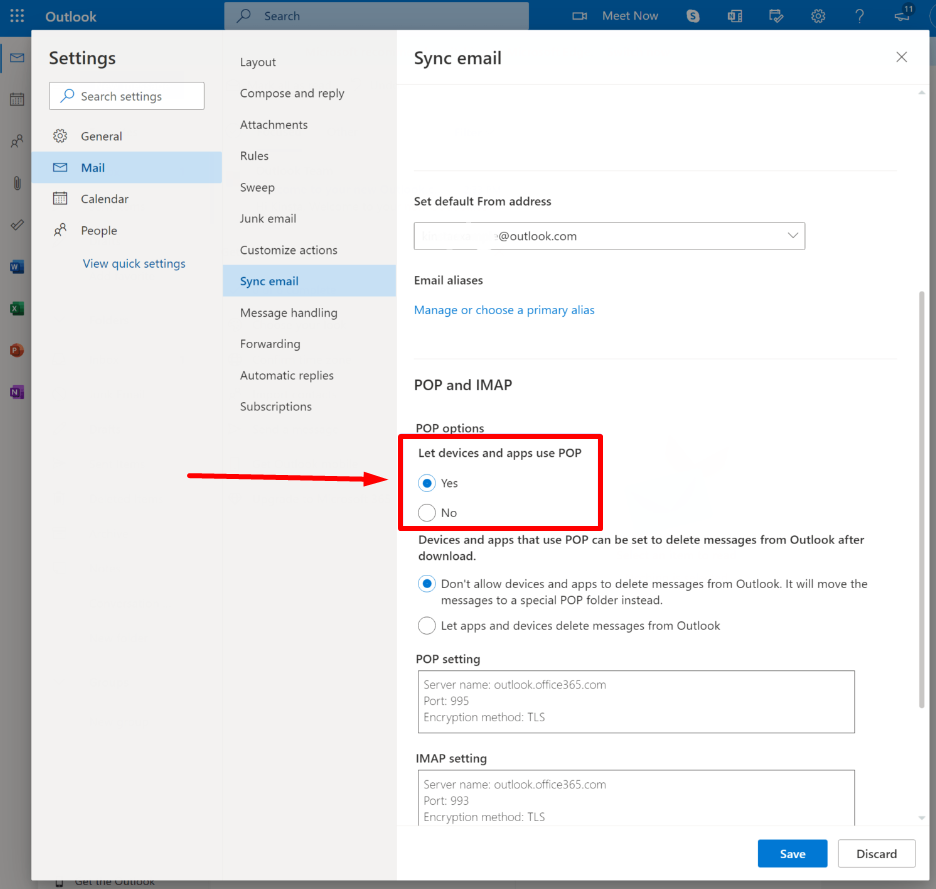Click the magnifier icon in Search settings
Viewport: 936px width, 889px height.
(x=67, y=96)
